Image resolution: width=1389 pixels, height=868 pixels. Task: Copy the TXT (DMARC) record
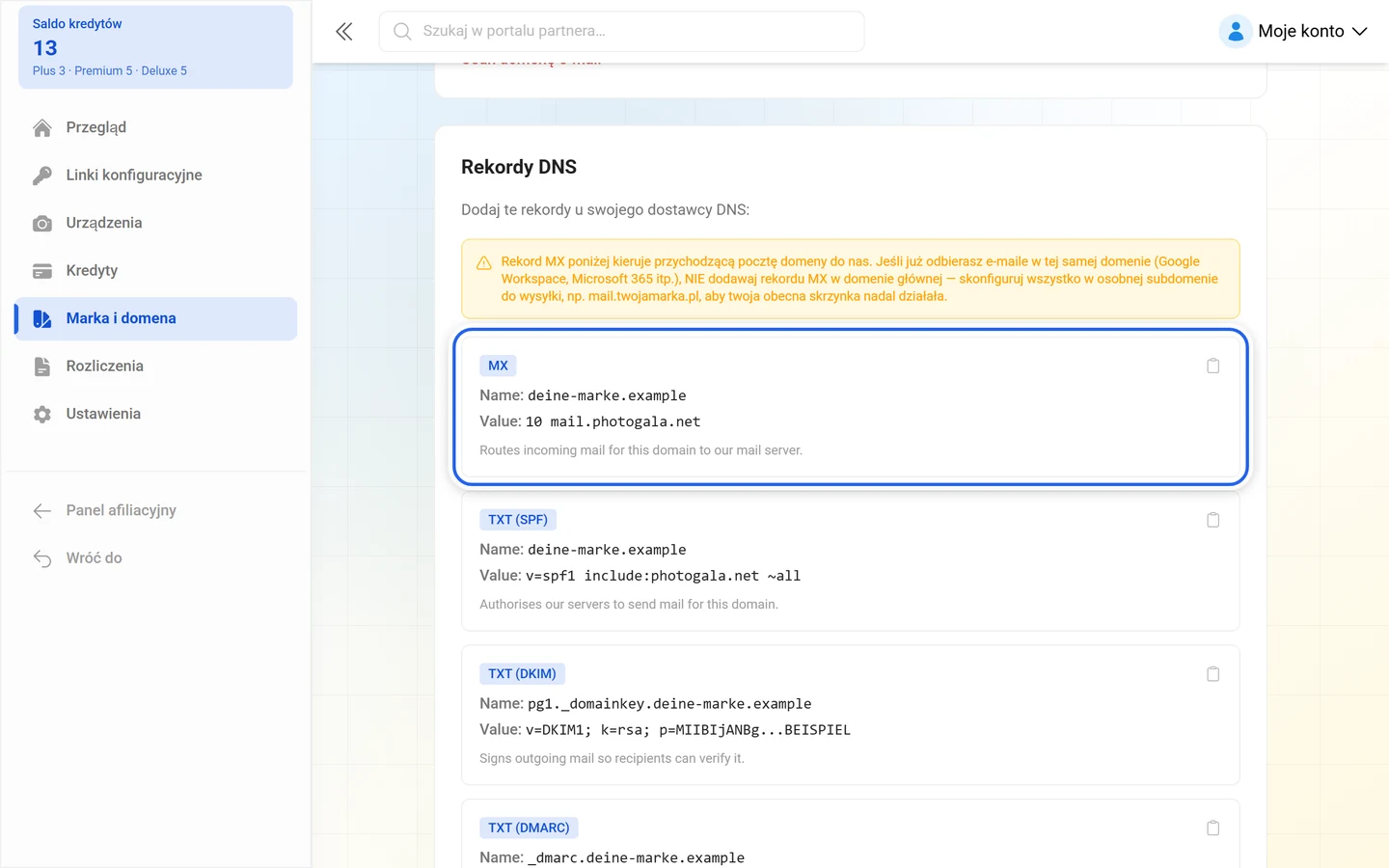pos(1213,828)
